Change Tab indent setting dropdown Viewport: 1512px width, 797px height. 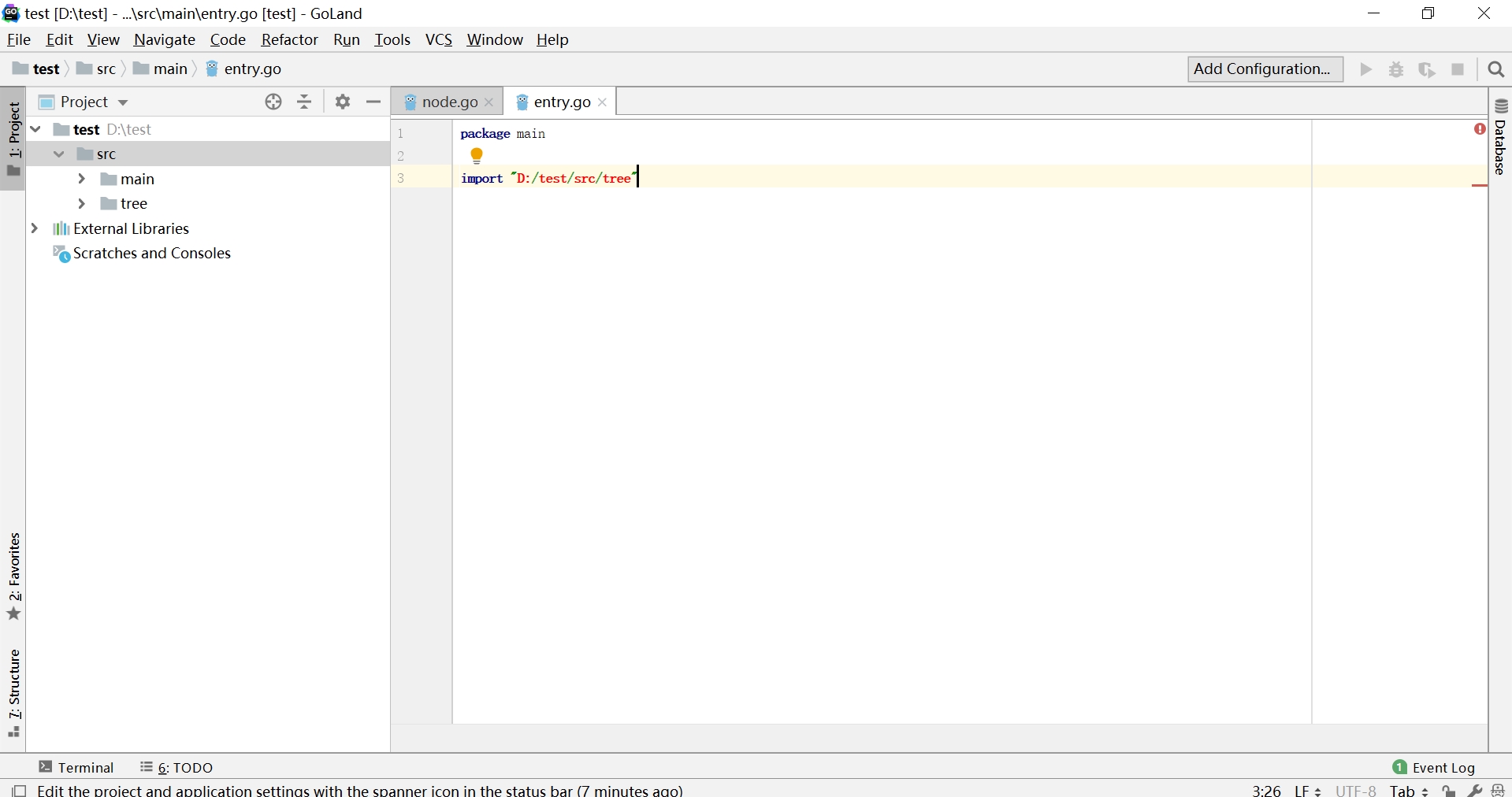(x=1410, y=791)
